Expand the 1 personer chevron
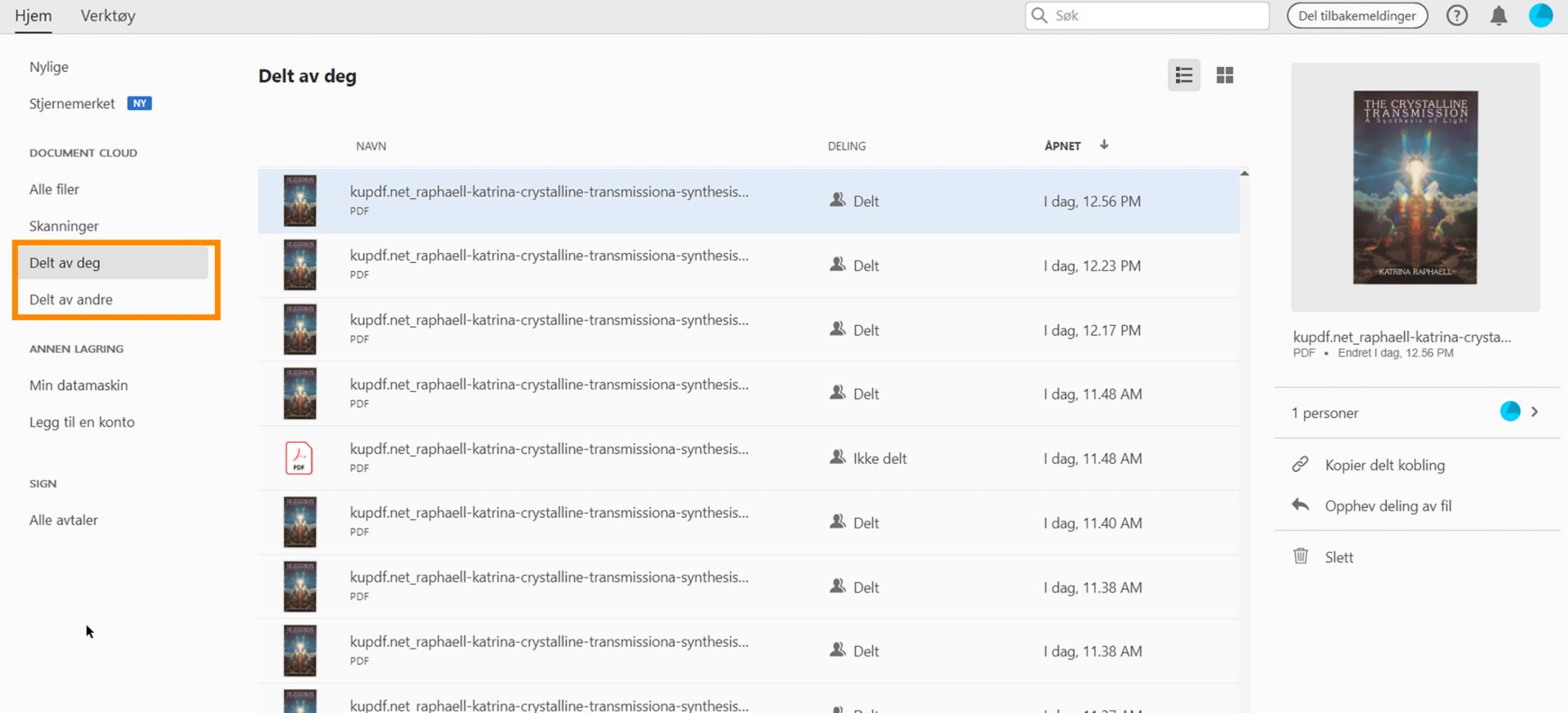This screenshot has width=1568, height=713. 1535,412
